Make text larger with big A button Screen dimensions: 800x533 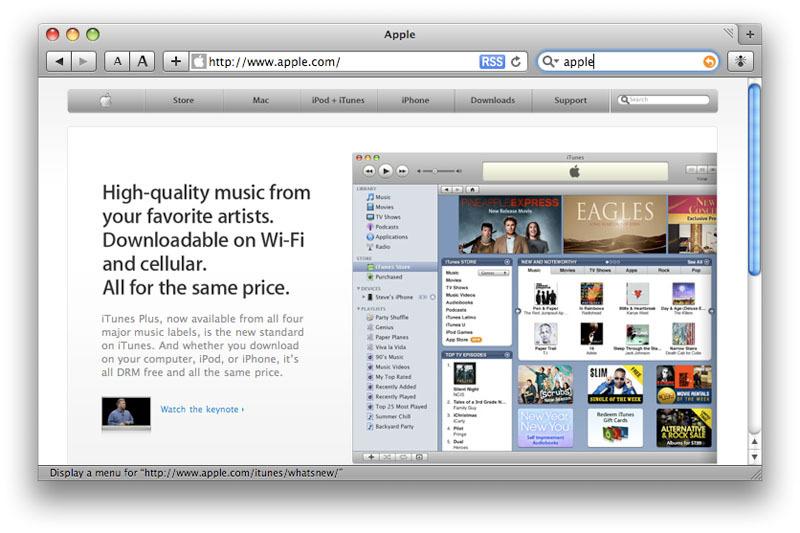[142, 62]
